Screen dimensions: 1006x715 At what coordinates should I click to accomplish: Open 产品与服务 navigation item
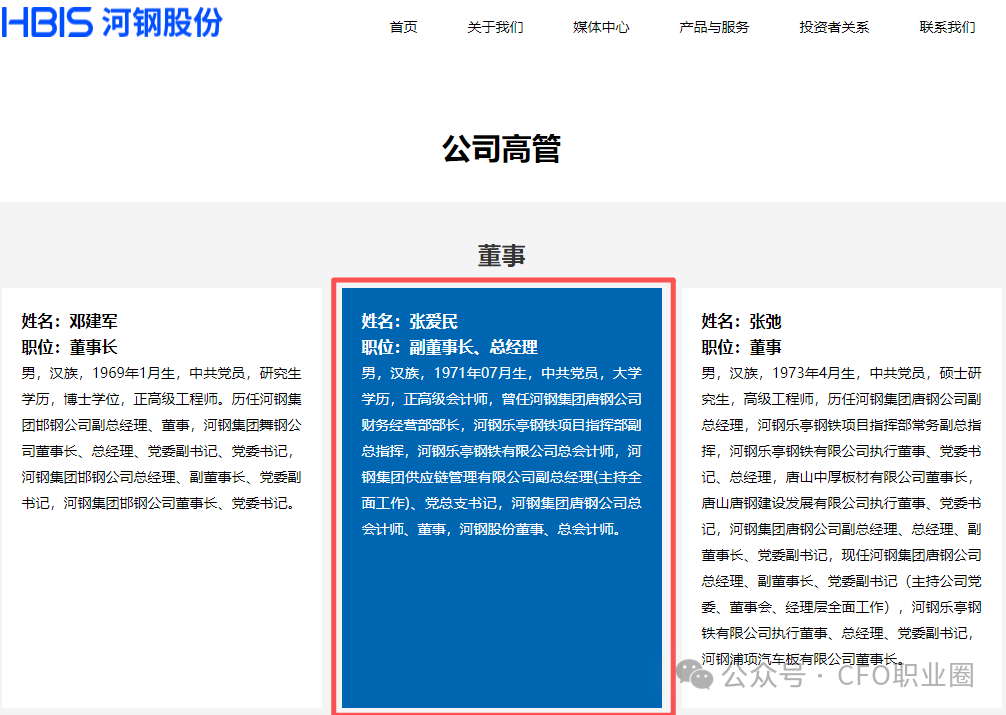714,27
